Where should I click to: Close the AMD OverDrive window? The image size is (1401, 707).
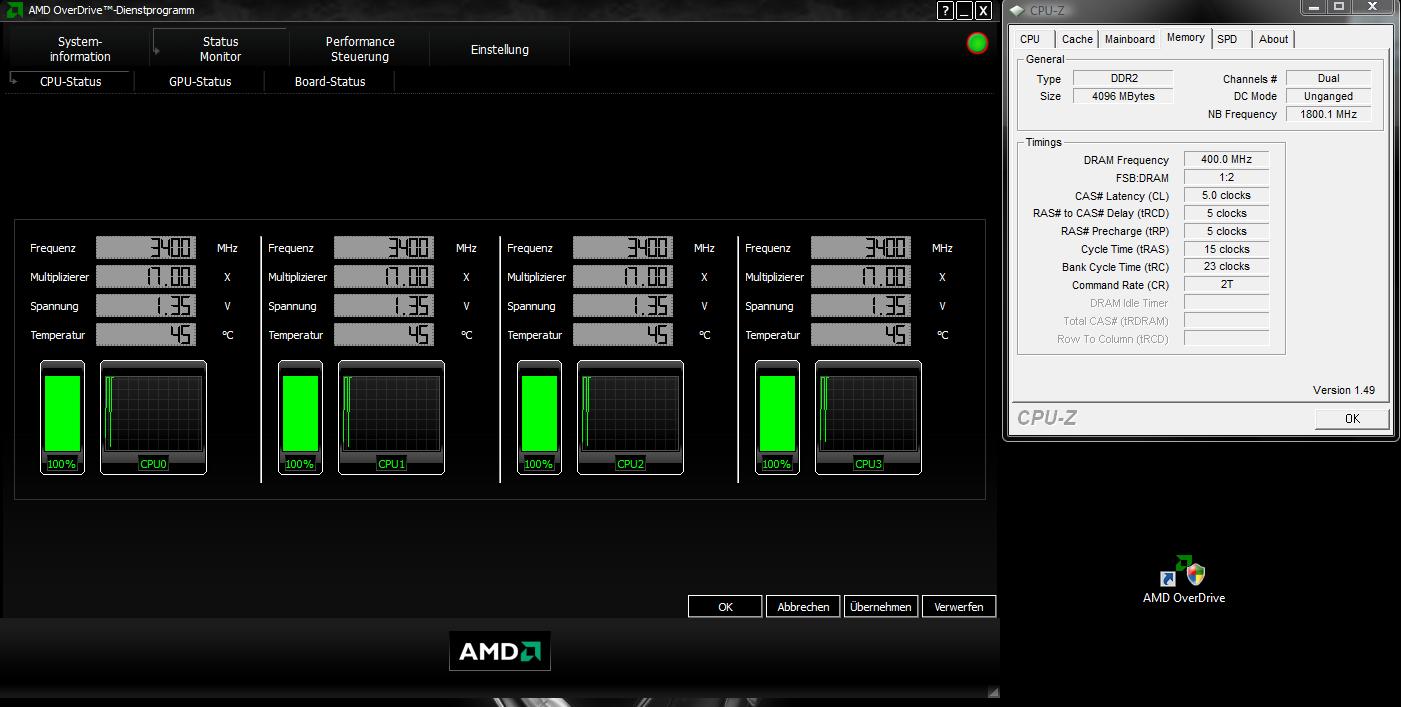point(984,11)
